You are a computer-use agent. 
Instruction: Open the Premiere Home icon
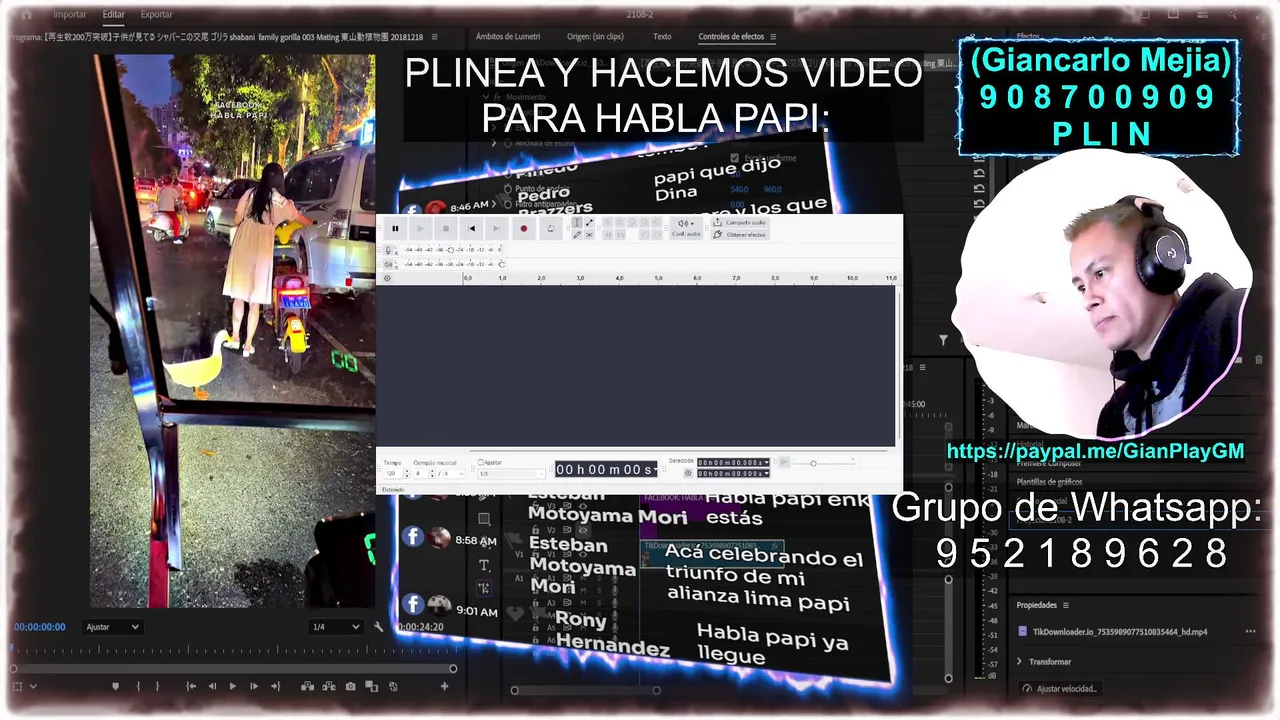click(27, 15)
